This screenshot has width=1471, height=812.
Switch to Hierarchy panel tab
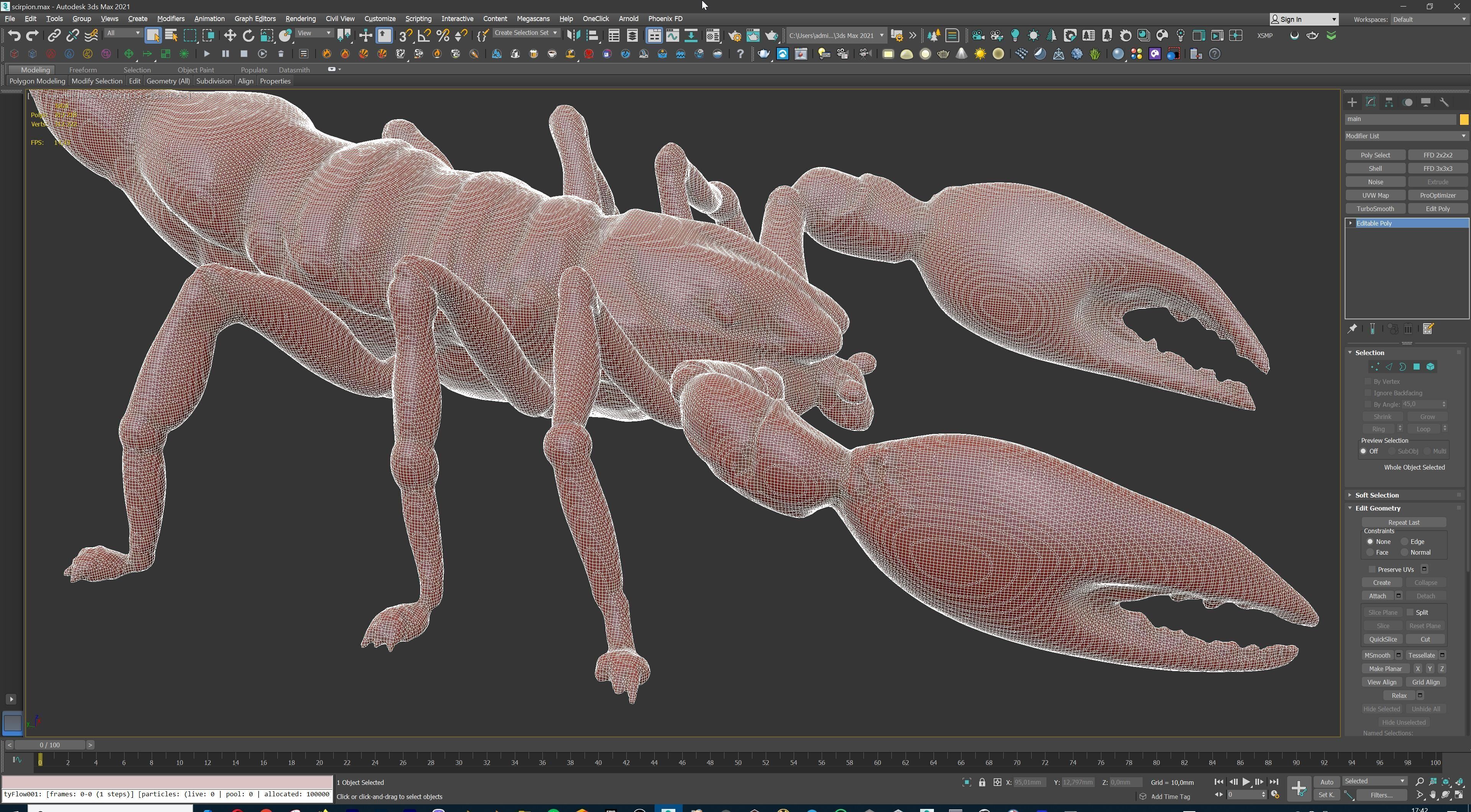[x=1389, y=102]
